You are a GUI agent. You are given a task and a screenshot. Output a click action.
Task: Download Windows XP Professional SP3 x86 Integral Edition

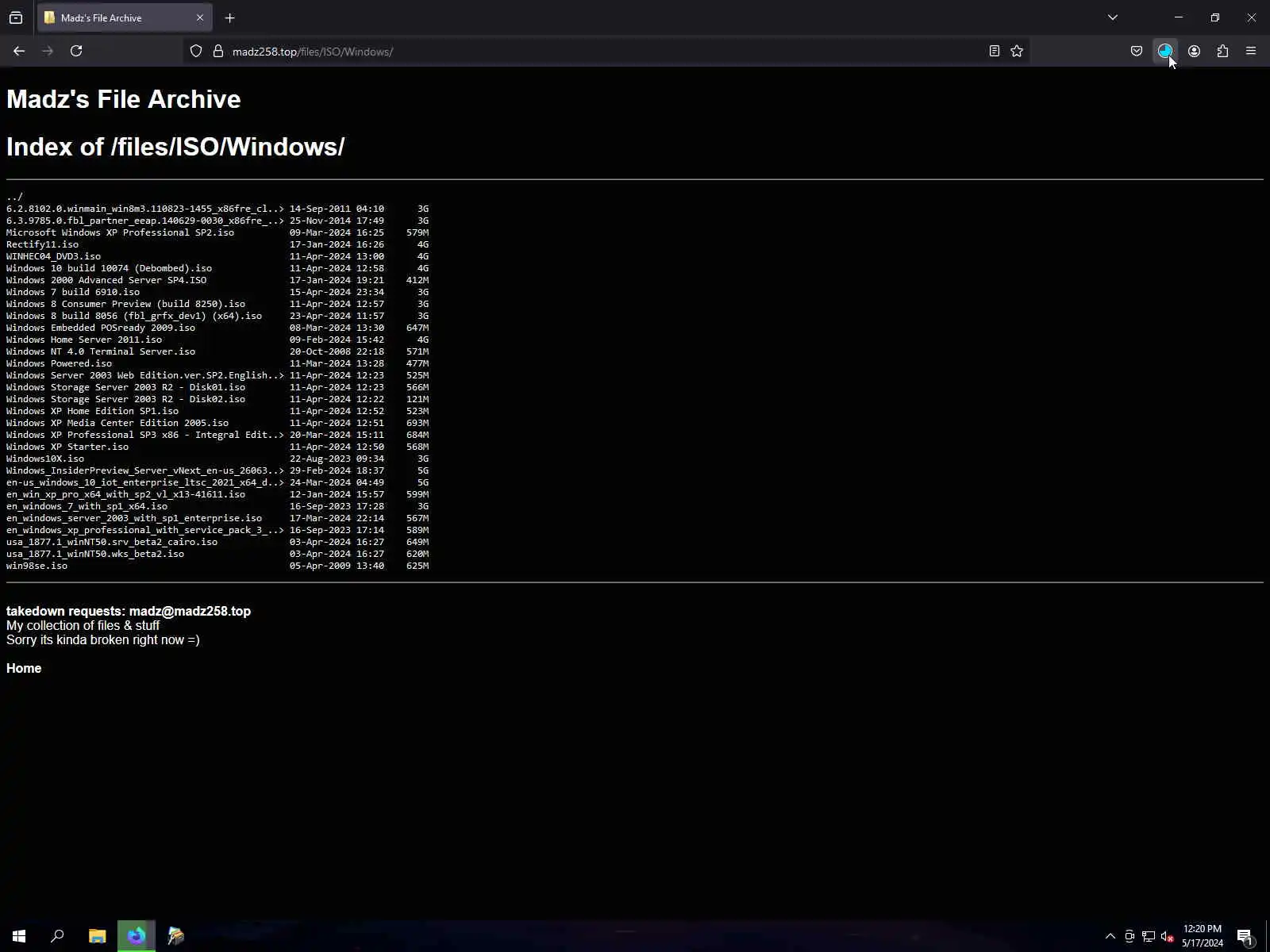[x=145, y=435]
